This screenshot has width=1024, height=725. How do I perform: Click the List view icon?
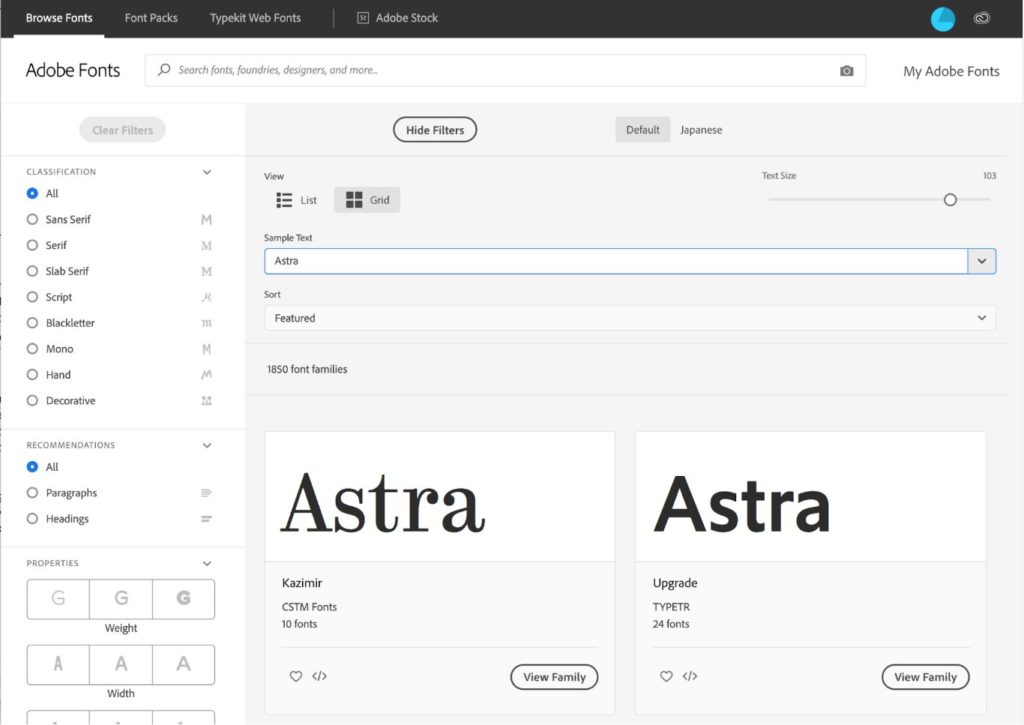[284, 200]
